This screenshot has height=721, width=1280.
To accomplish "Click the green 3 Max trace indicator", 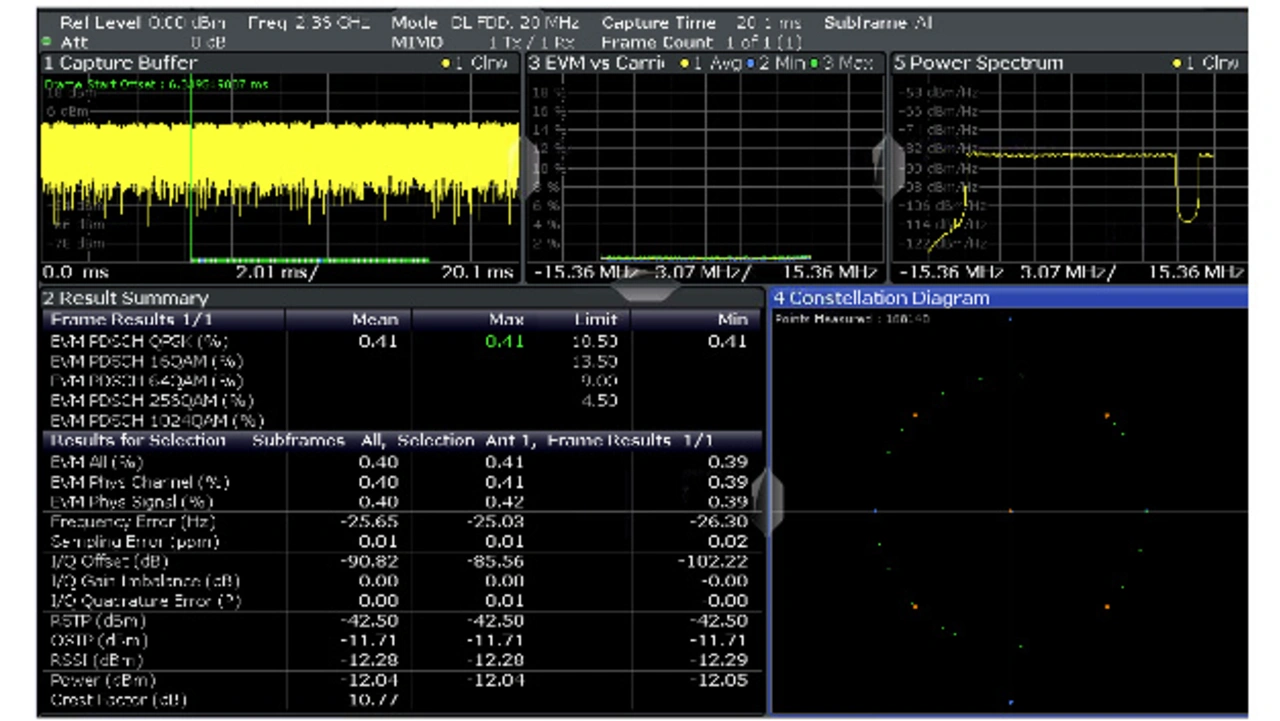I will [x=845, y=63].
